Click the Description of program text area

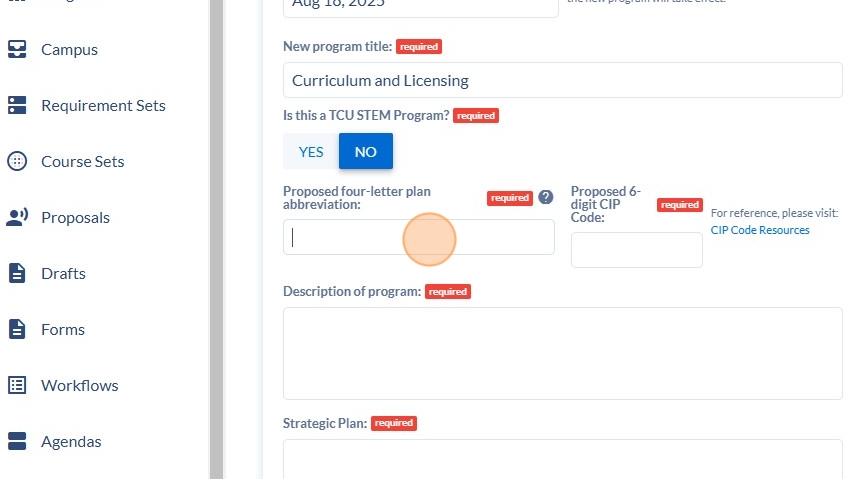pyautogui.click(x=562, y=353)
